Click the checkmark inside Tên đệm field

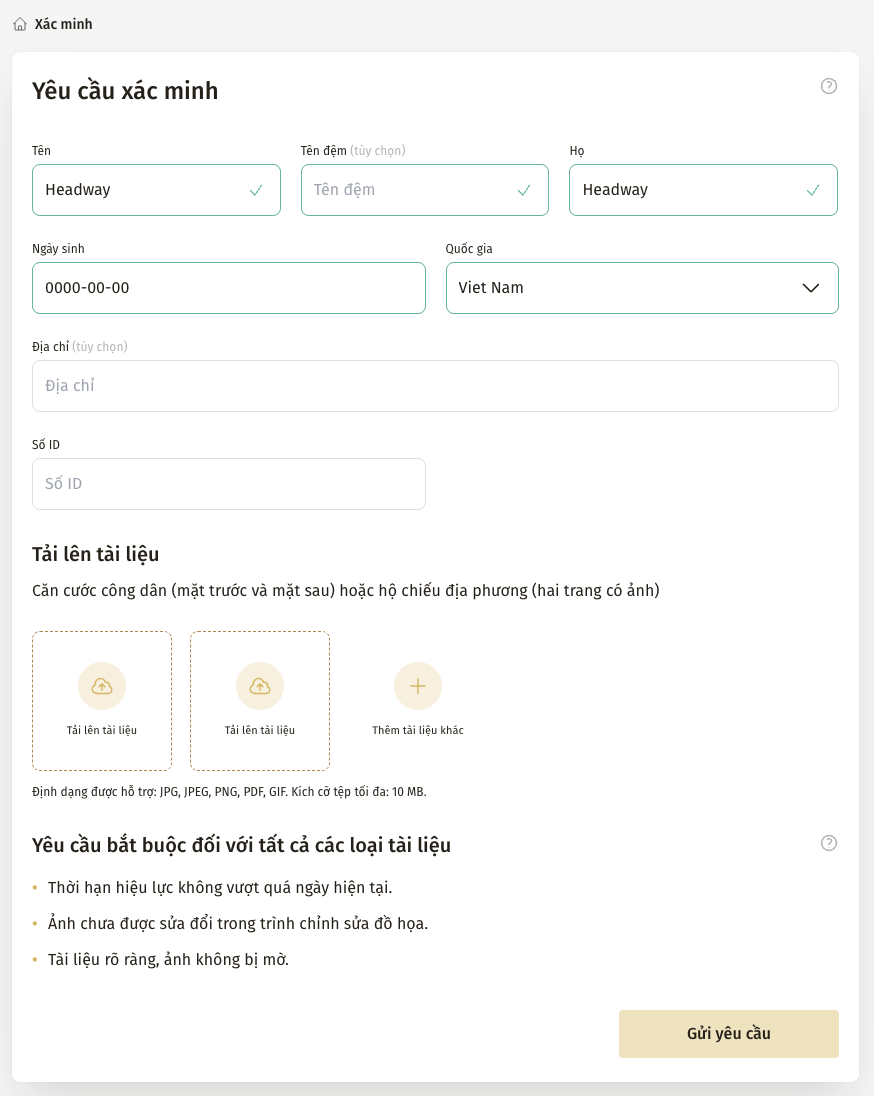click(x=524, y=190)
